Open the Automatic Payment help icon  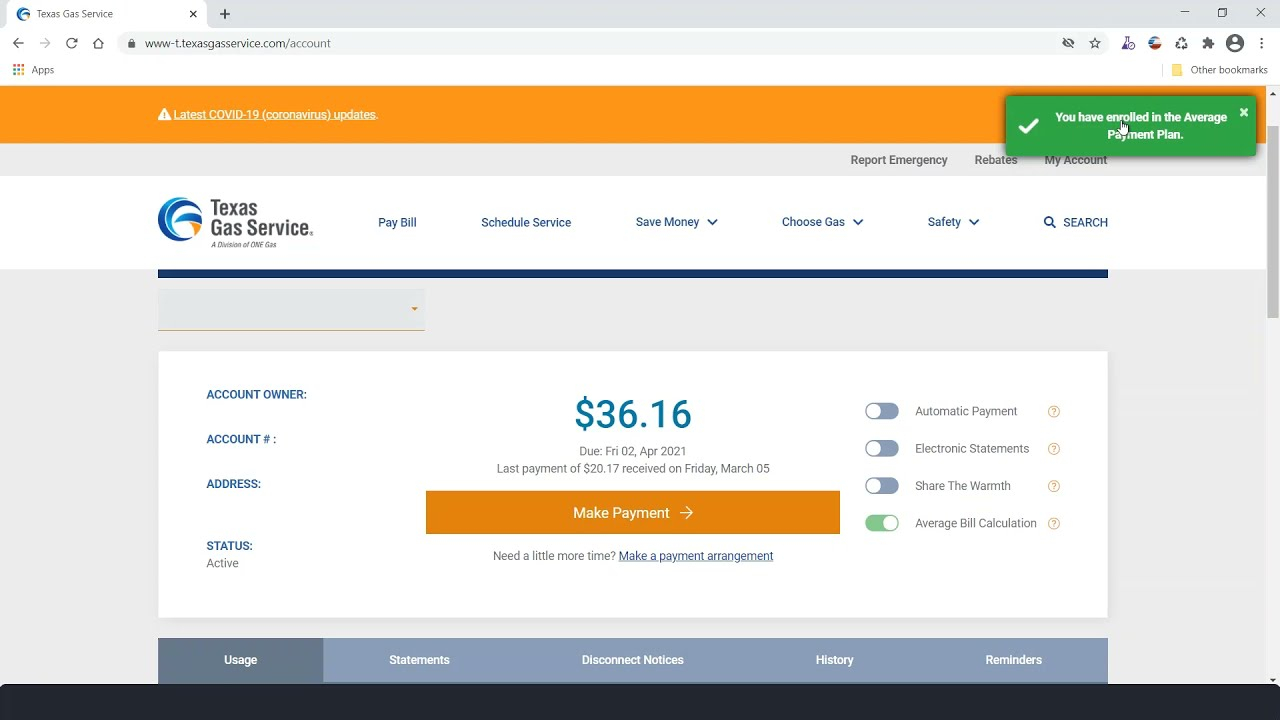(1053, 411)
